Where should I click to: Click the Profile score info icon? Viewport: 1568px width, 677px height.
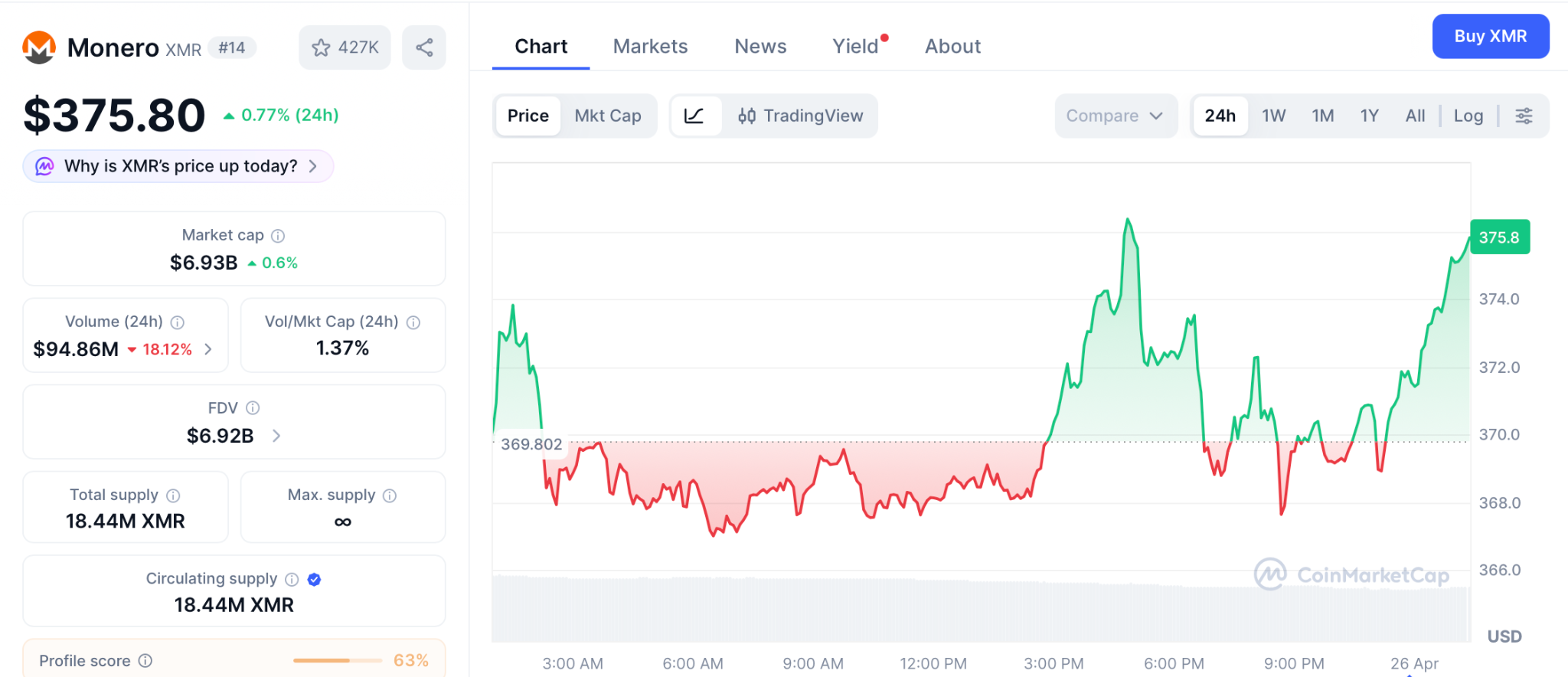click(145, 661)
